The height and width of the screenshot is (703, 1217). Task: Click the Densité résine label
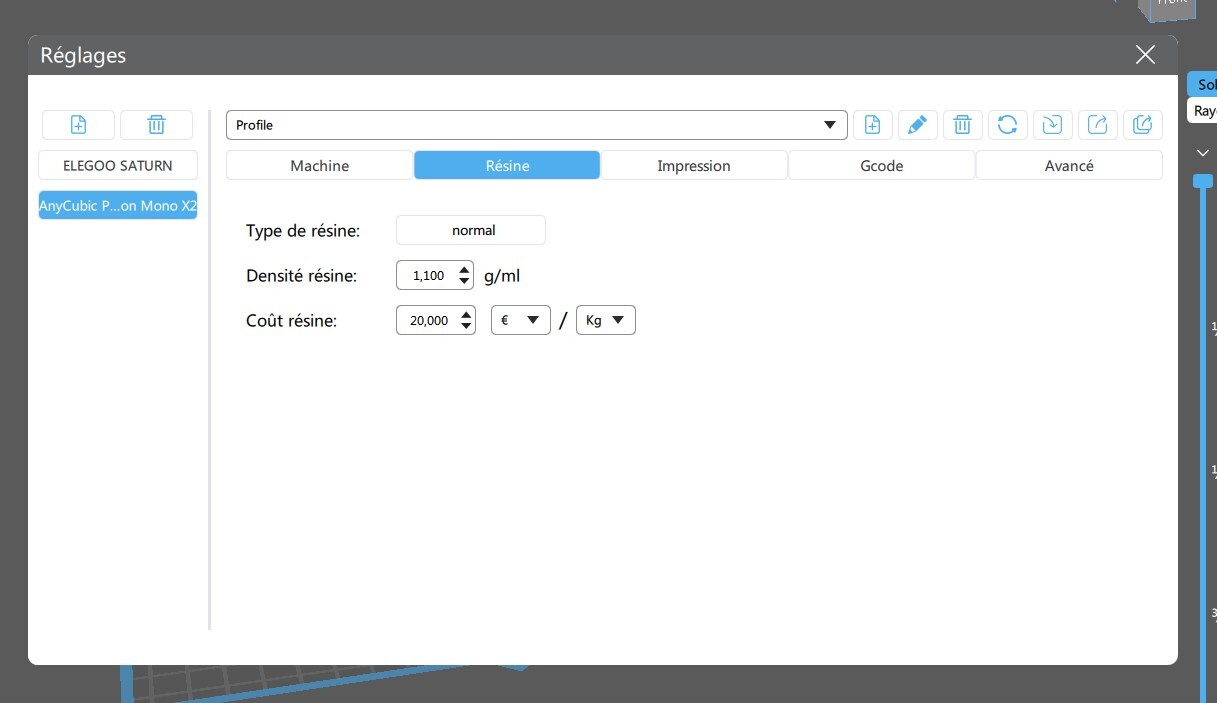click(x=301, y=275)
